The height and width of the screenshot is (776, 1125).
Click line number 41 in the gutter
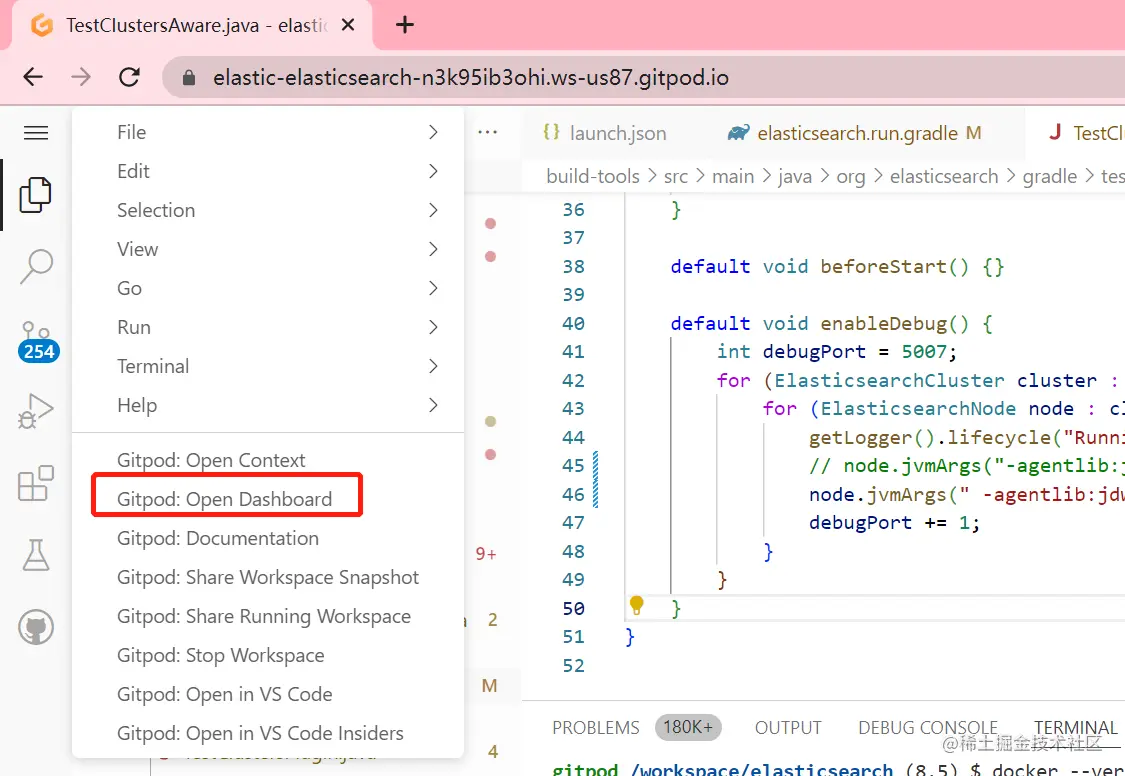coord(573,351)
